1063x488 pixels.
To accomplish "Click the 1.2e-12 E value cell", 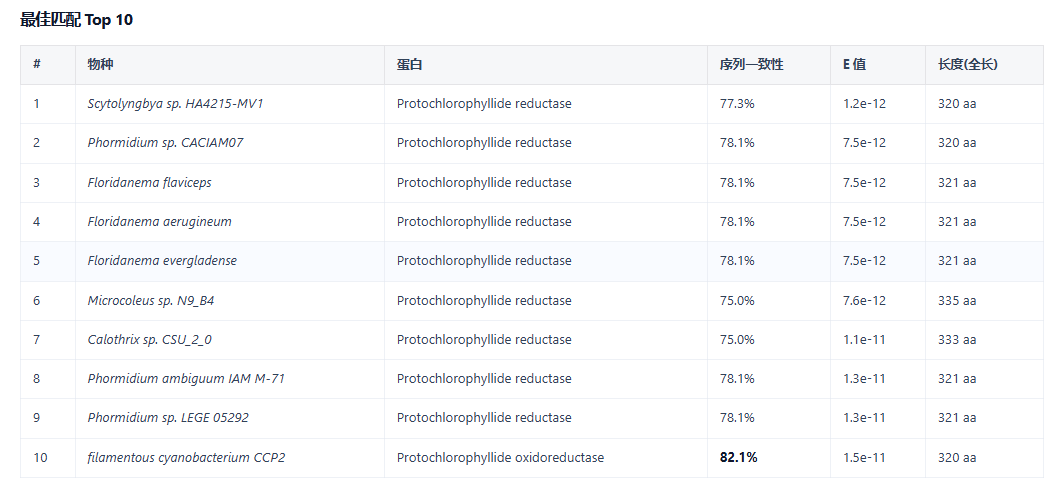I will (x=864, y=104).
